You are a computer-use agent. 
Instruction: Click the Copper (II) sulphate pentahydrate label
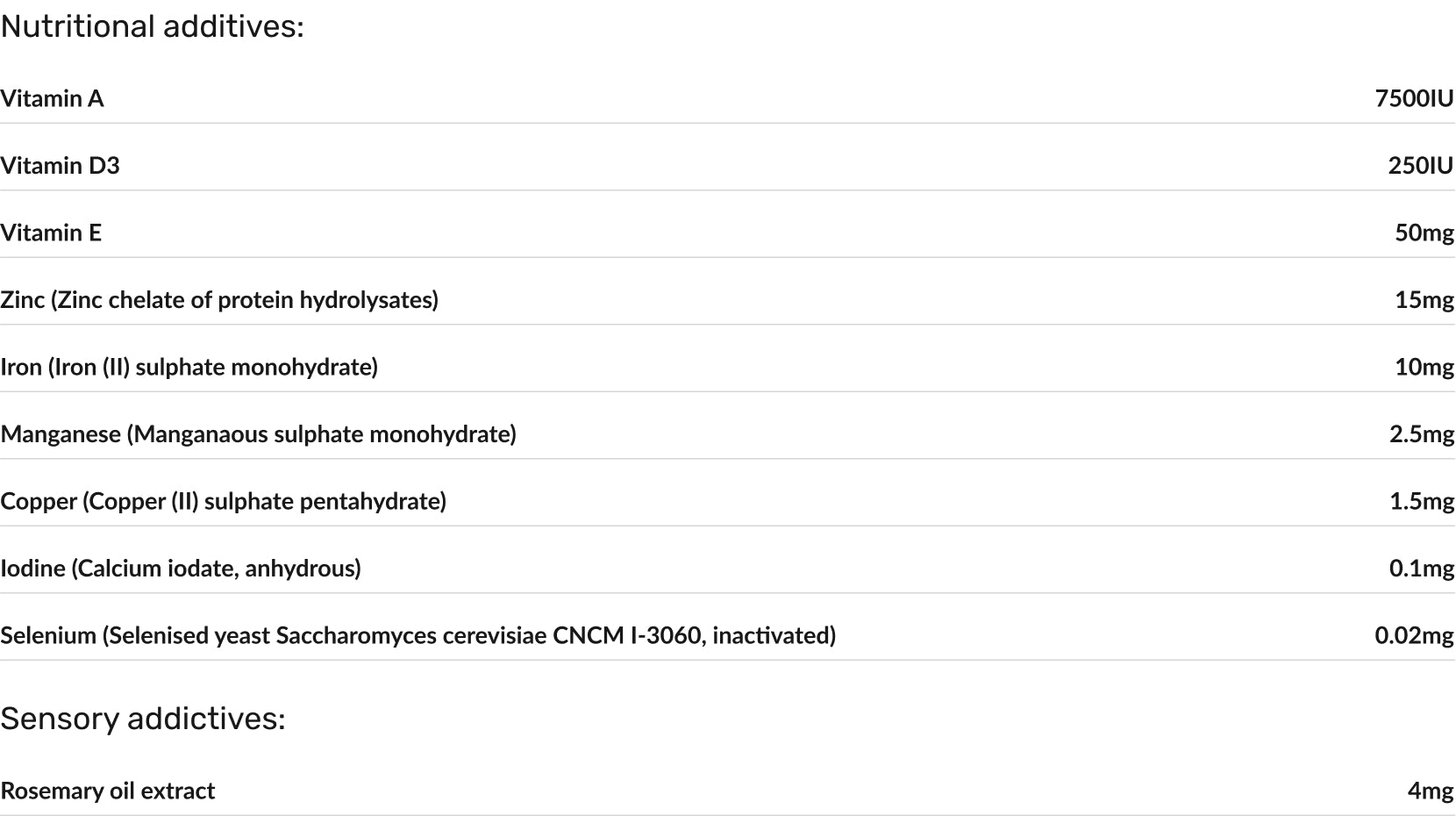tap(224, 501)
